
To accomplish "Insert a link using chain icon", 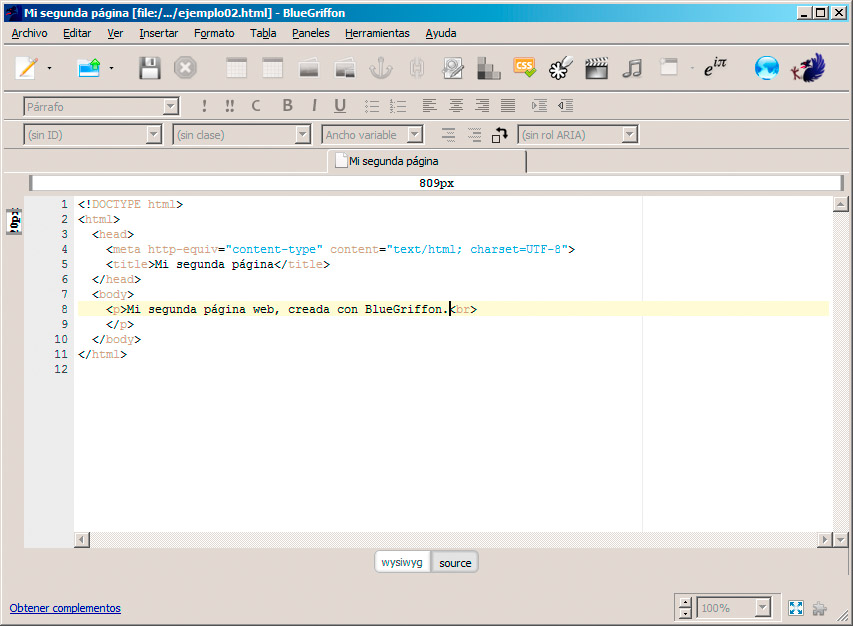I will [417, 68].
